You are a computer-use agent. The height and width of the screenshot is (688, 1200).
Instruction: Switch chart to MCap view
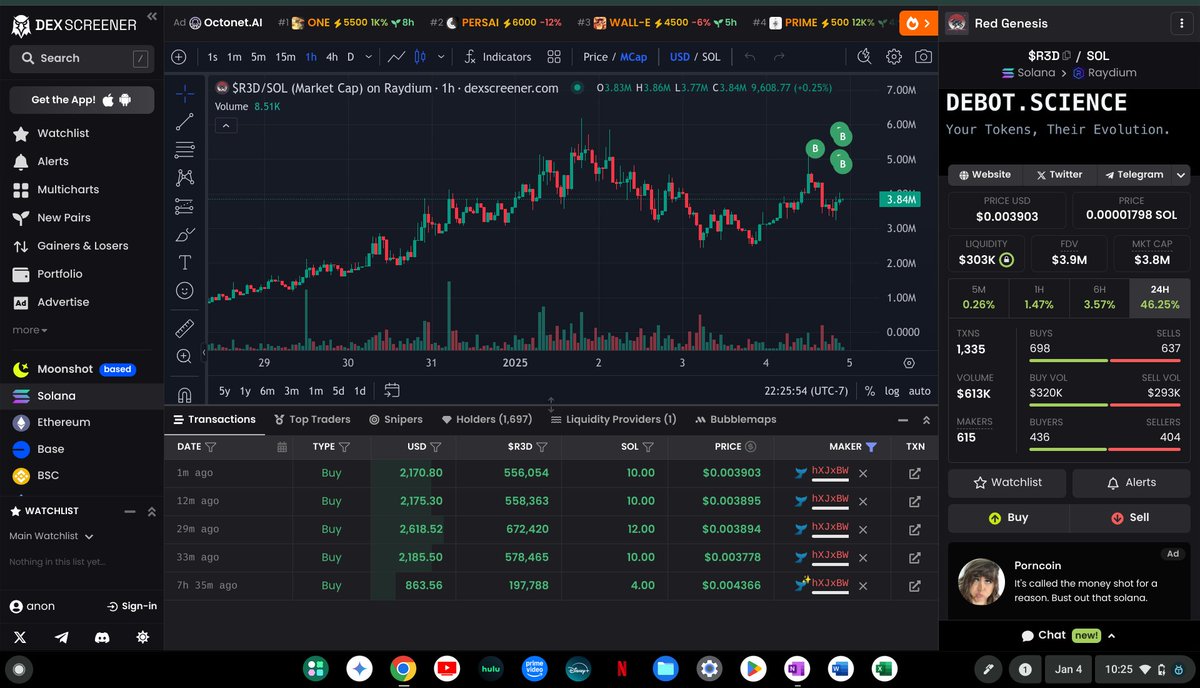tap(633, 57)
